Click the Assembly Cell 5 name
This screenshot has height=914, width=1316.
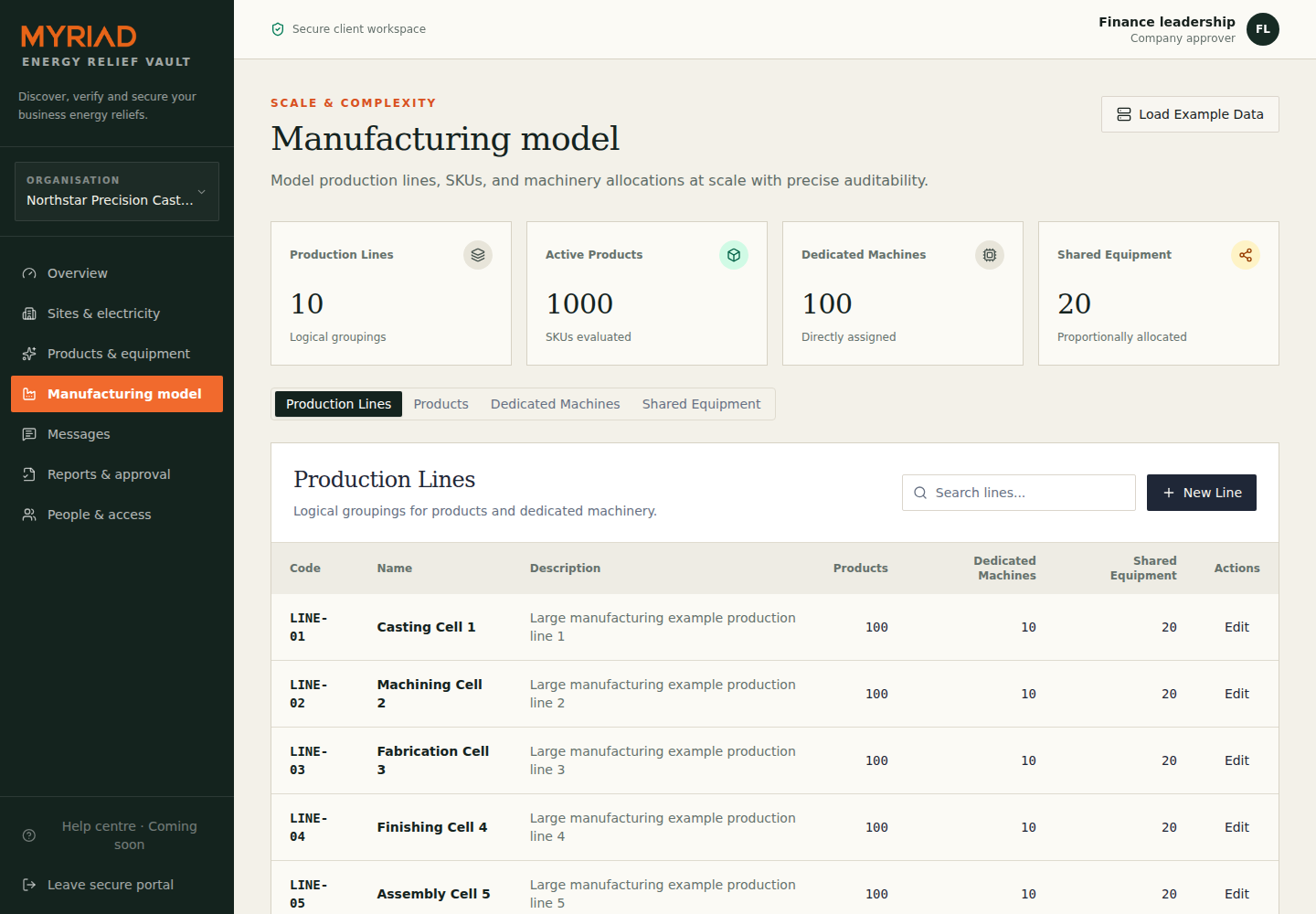tap(433, 894)
